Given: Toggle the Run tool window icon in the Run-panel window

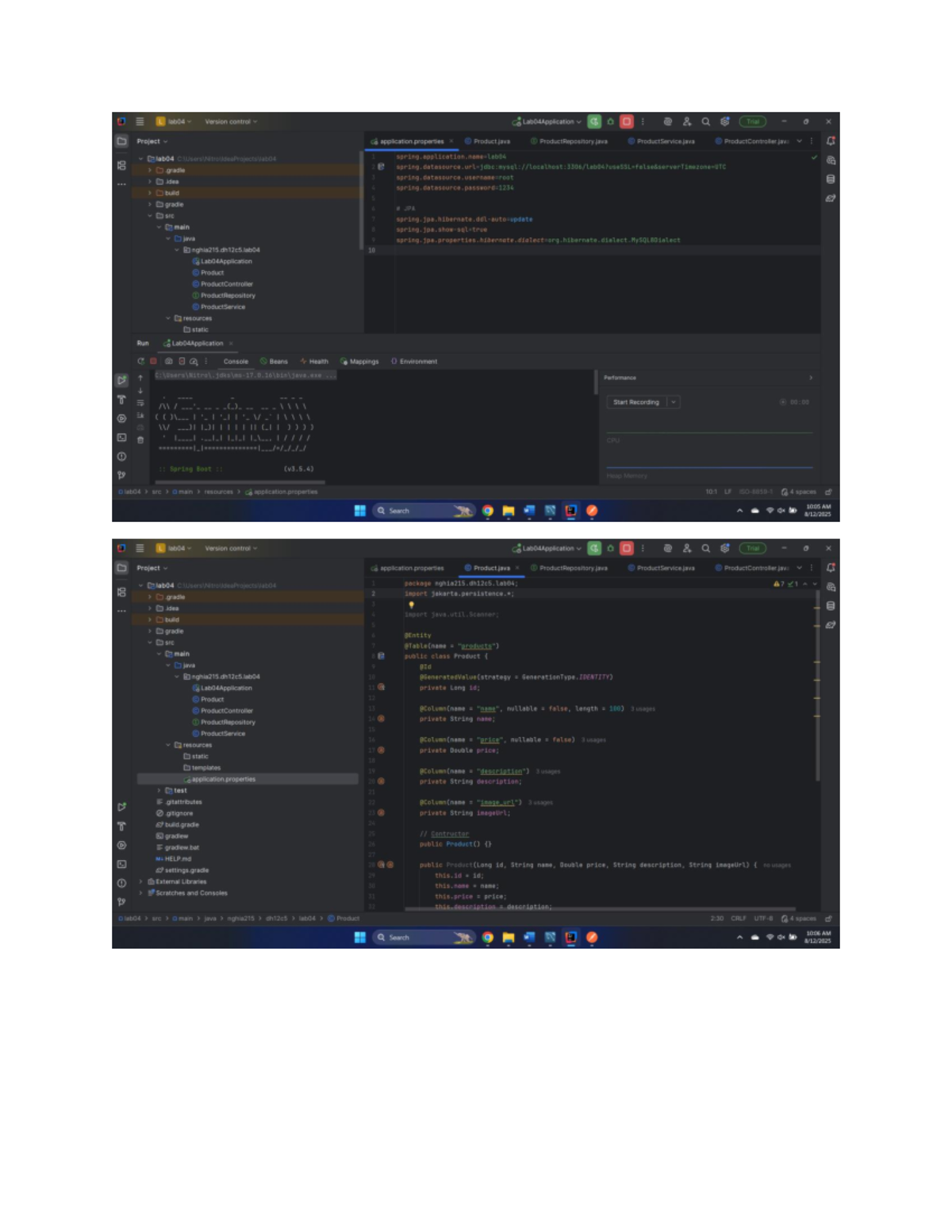Looking at the screenshot, I should click(121, 381).
